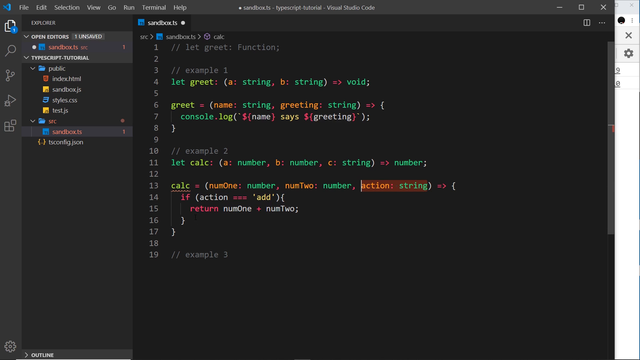Open the Source Control view icon
The height and width of the screenshot is (360, 640).
(x=10, y=76)
